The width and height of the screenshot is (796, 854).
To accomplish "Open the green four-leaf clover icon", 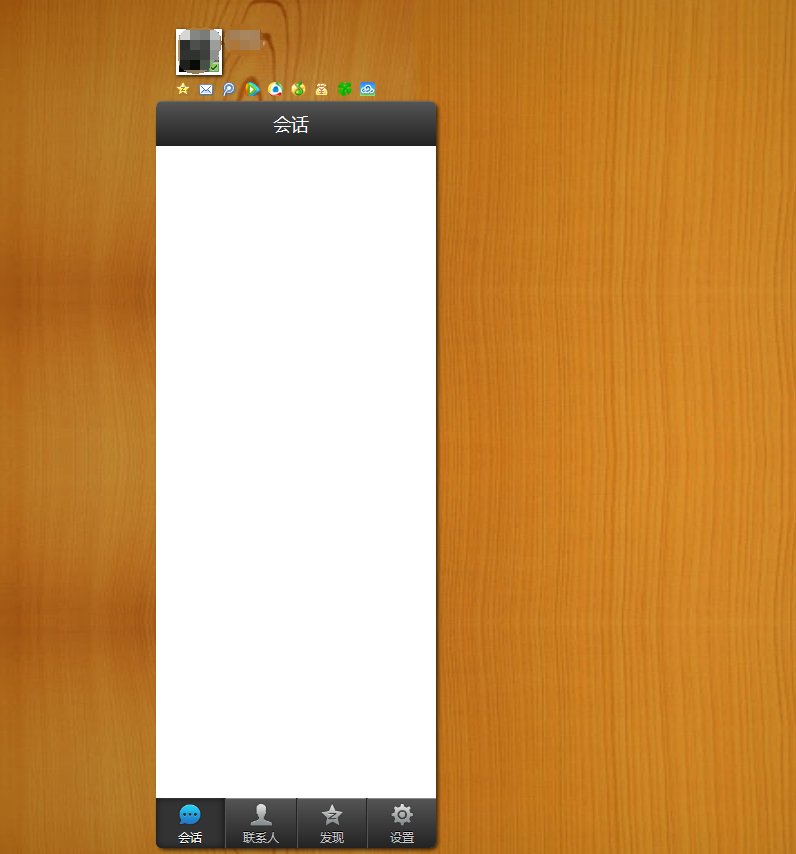I will [x=344, y=89].
